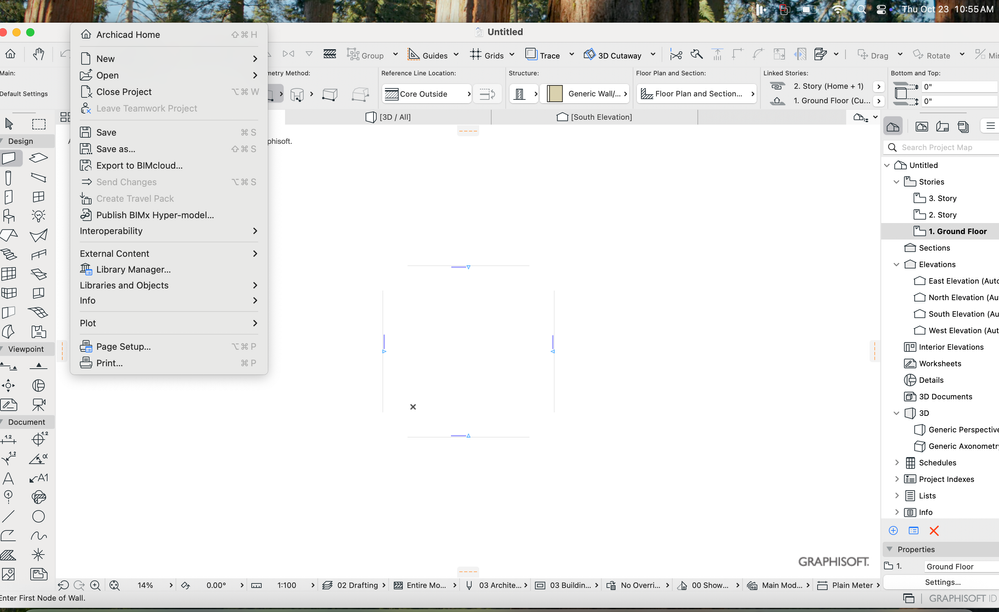Screen dimensions: 999x612
Task: Click the Home icon in toolbar
Action: (10, 54)
